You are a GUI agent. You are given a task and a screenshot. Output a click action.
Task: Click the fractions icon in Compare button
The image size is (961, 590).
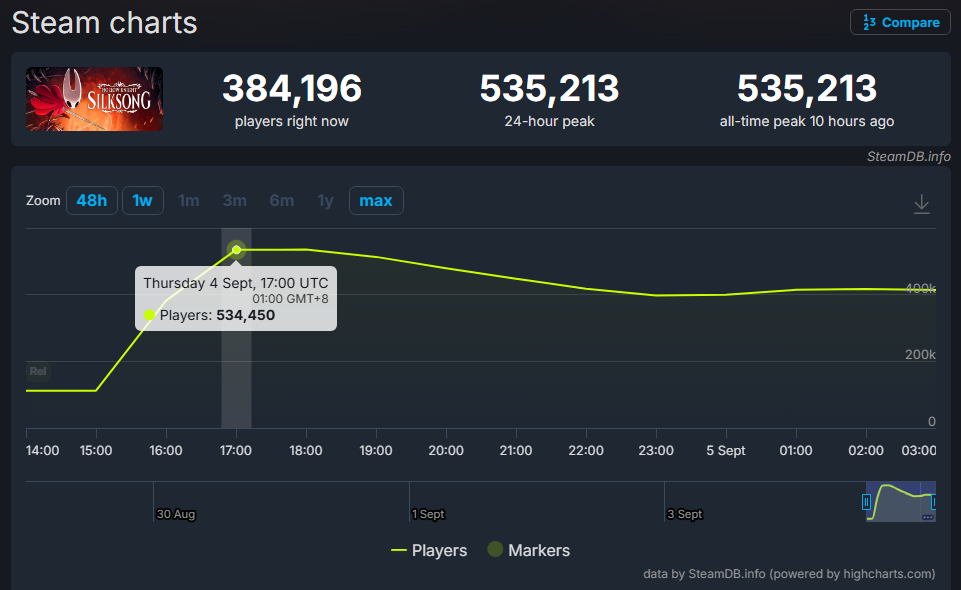[869, 23]
